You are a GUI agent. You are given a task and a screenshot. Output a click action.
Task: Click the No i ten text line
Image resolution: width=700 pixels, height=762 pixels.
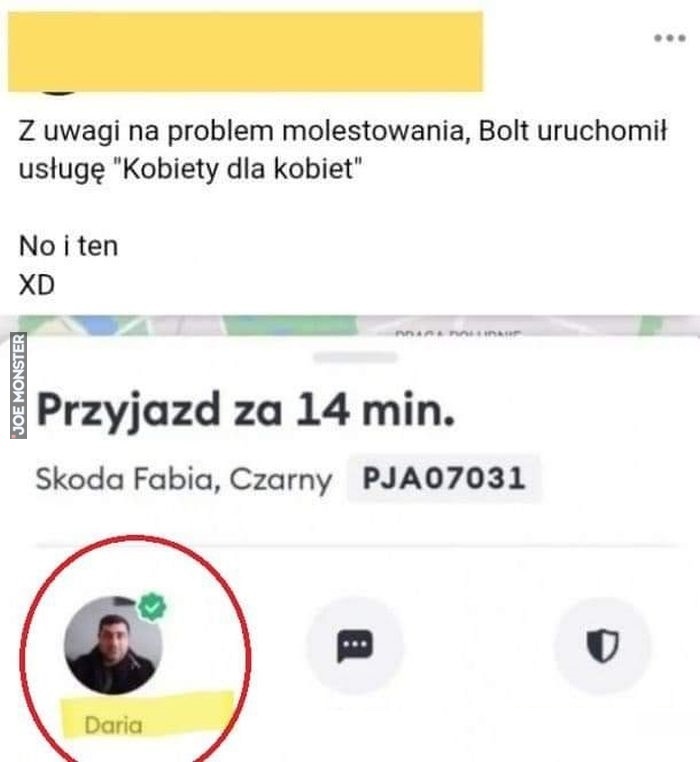click(69, 246)
